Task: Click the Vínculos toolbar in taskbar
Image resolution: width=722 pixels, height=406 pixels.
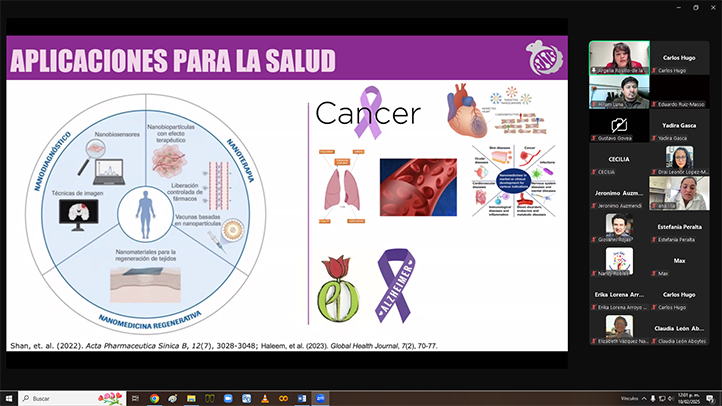Action: pyautogui.click(x=629, y=399)
